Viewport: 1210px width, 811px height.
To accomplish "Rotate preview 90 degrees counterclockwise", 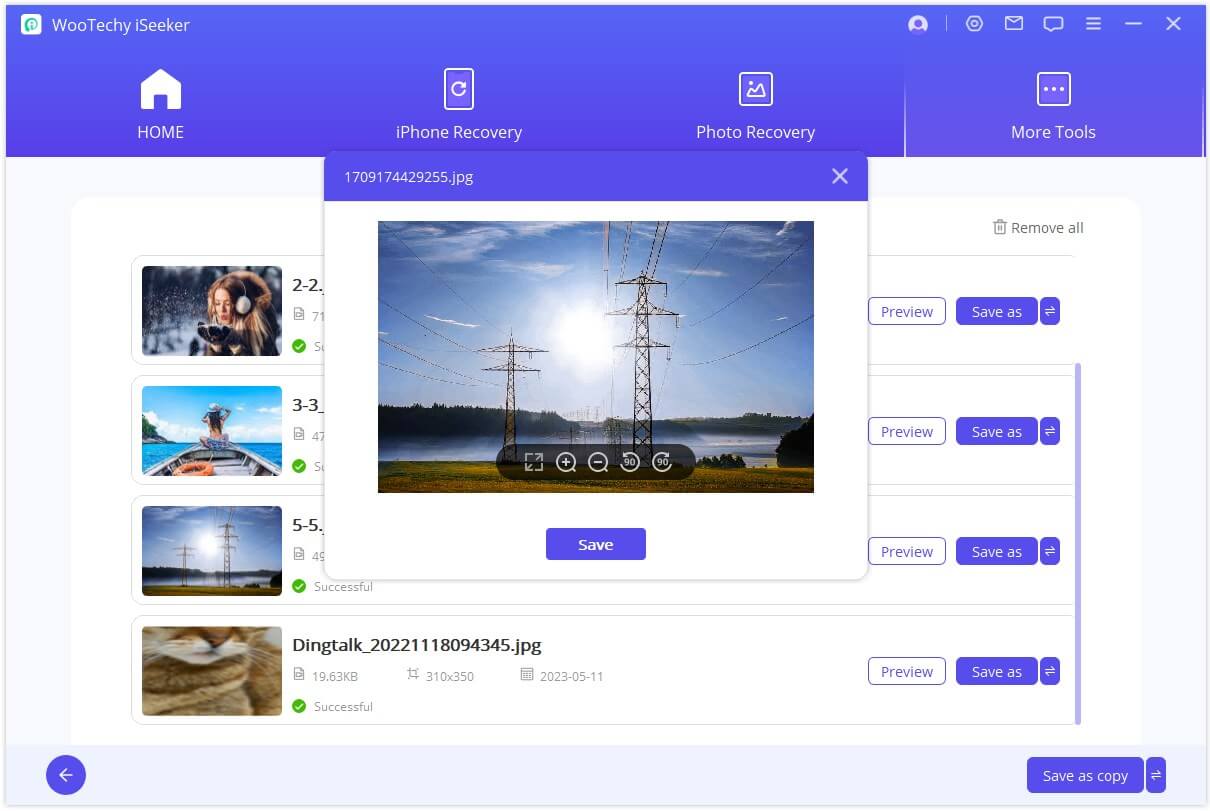I will click(630, 462).
